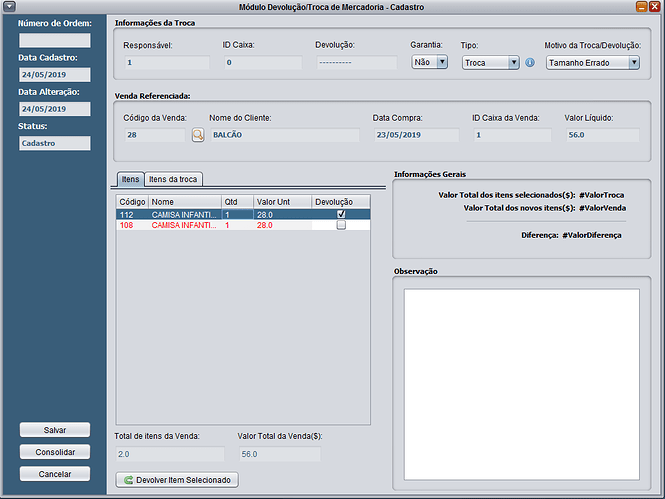The height and width of the screenshot is (499, 665).
Task: Open the Garantia dropdown
Action: [429, 62]
